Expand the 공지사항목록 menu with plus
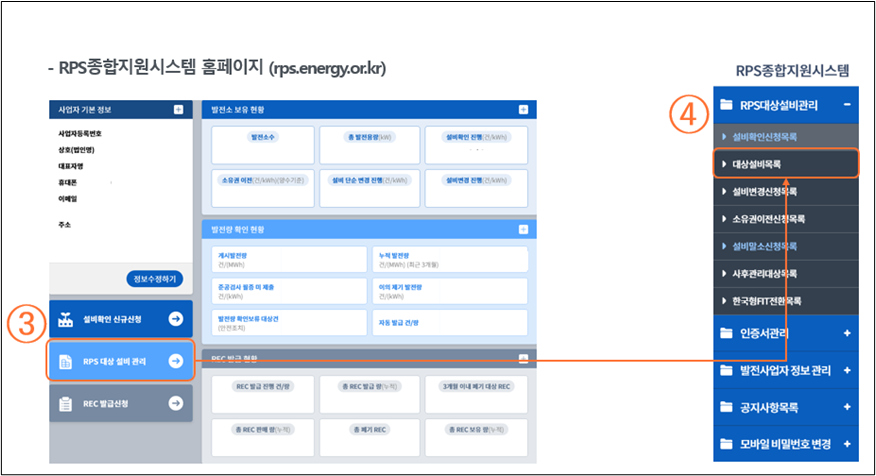The width and height of the screenshot is (876, 476). click(x=847, y=407)
